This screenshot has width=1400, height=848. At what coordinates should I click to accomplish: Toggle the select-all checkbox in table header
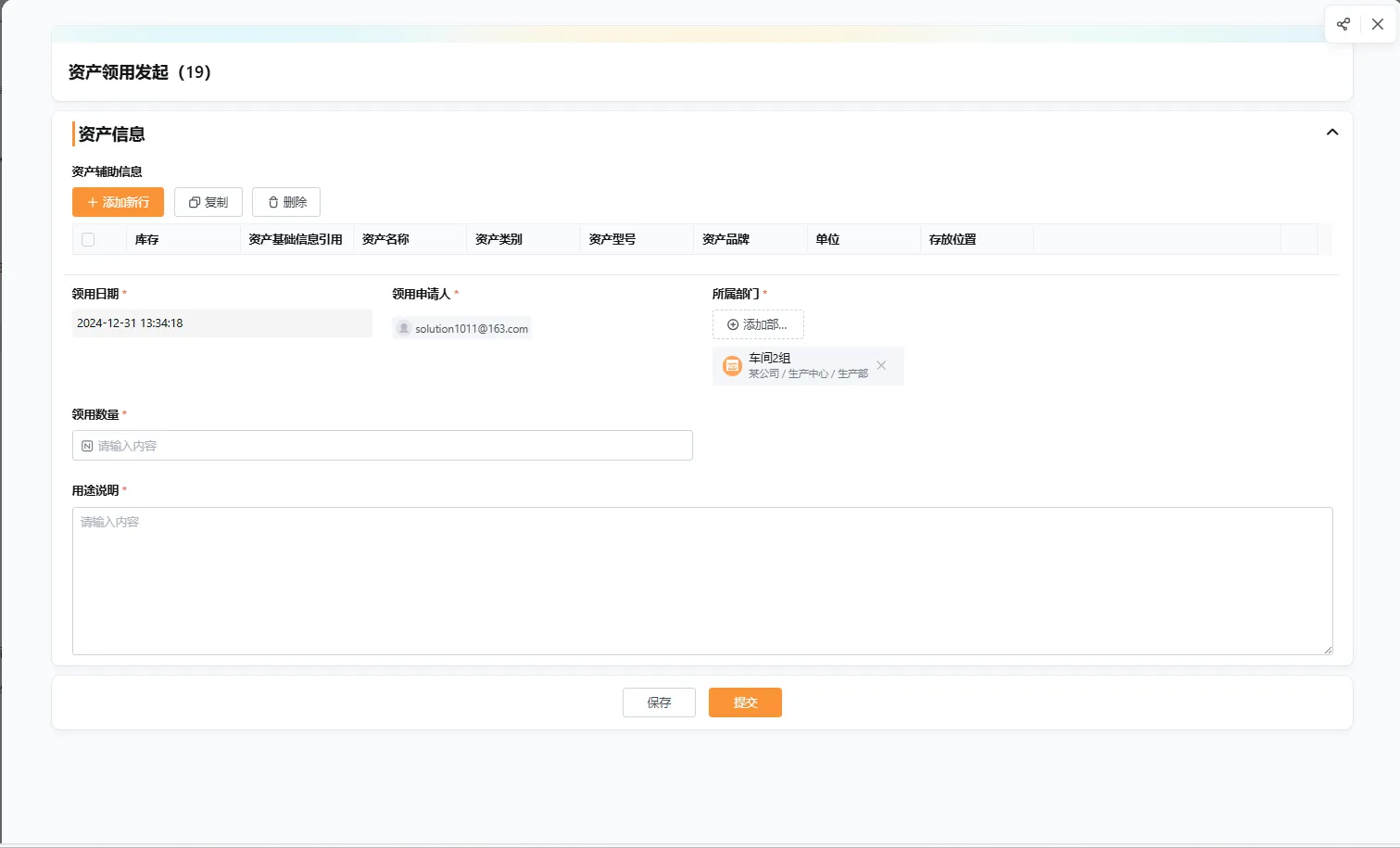(88, 239)
